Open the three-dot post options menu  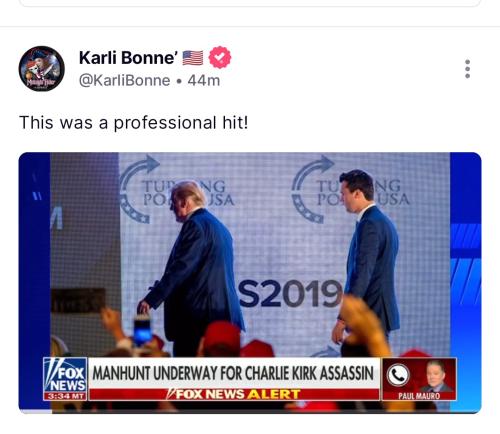click(467, 69)
